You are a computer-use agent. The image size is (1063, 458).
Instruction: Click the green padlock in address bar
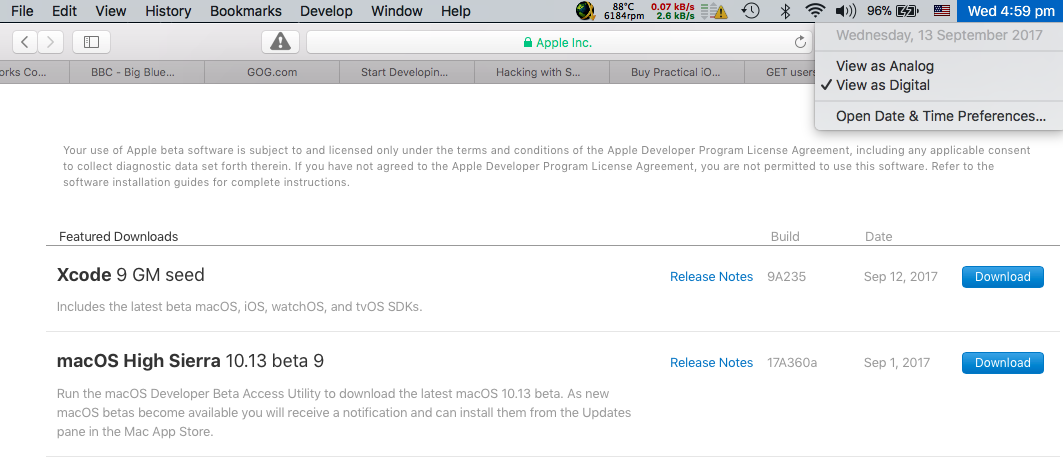[x=527, y=43]
